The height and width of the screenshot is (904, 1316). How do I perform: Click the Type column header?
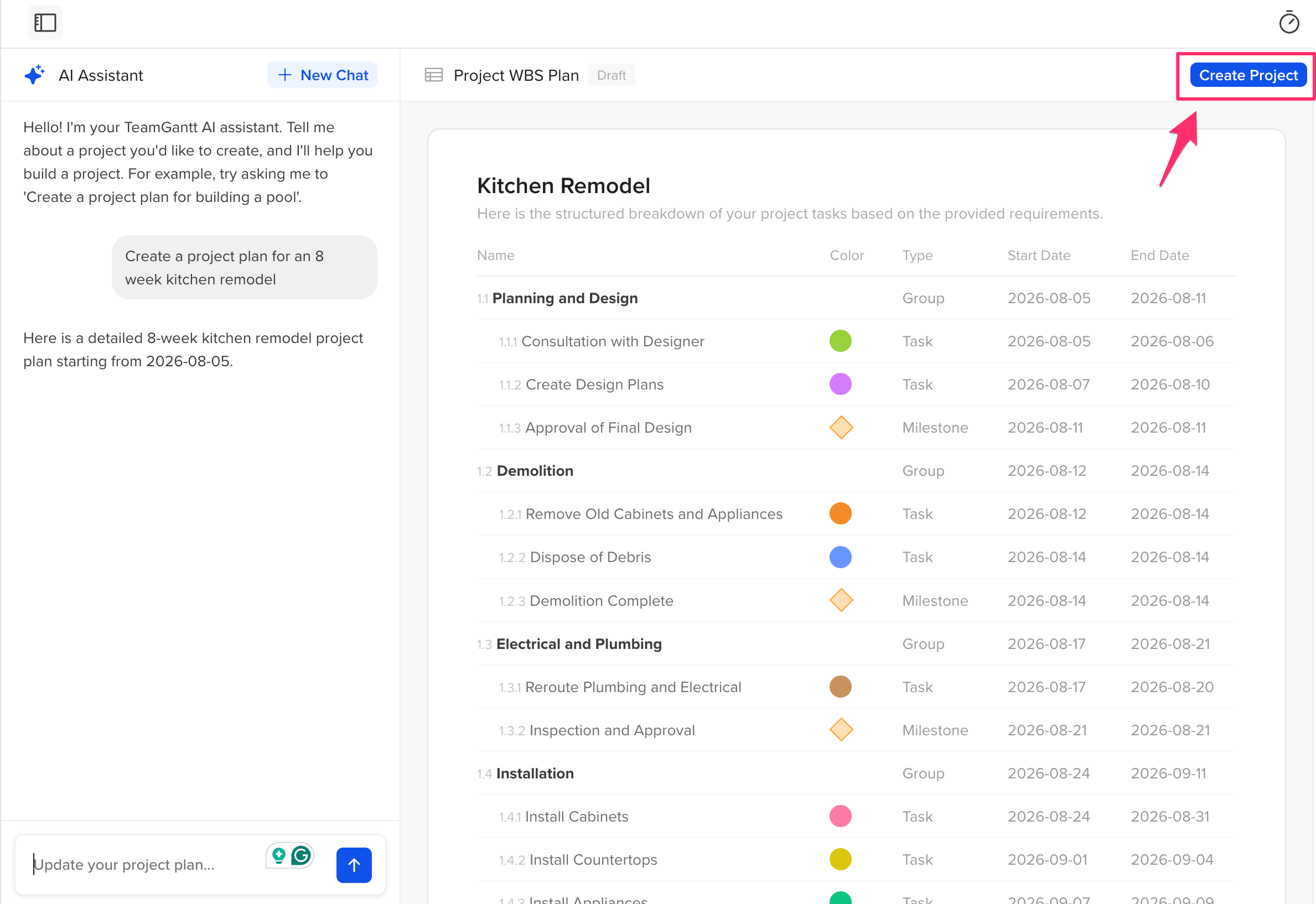[917, 256]
